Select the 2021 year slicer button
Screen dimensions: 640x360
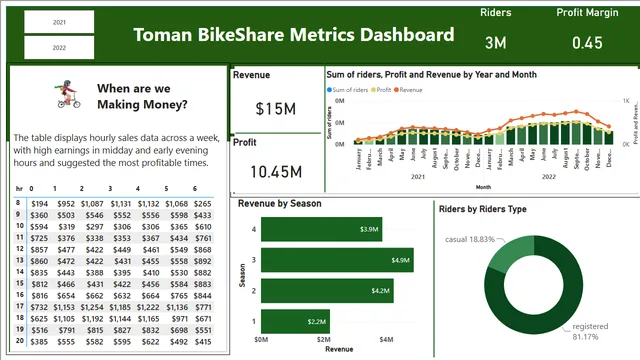(x=59, y=22)
